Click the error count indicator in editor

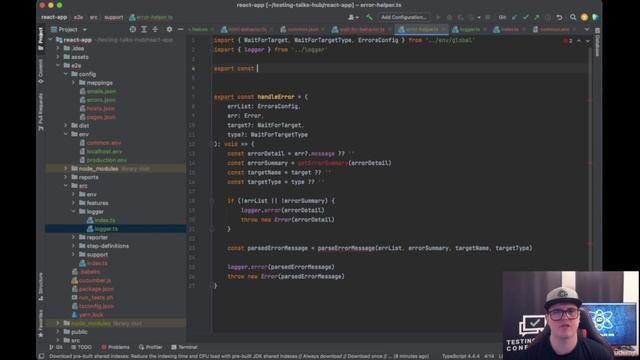click(568, 41)
